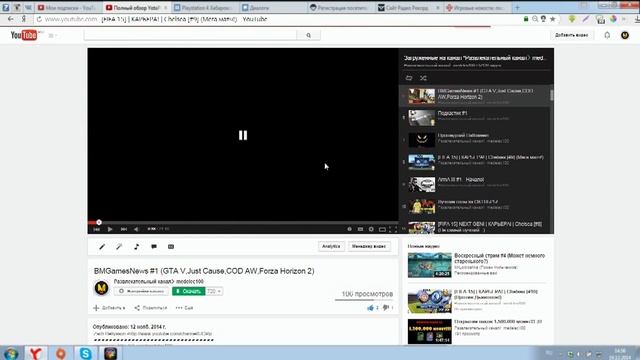Switch to the gaming news tab
Image resolution: width=640 pixels, height=360 pixels.
point(477,8)
